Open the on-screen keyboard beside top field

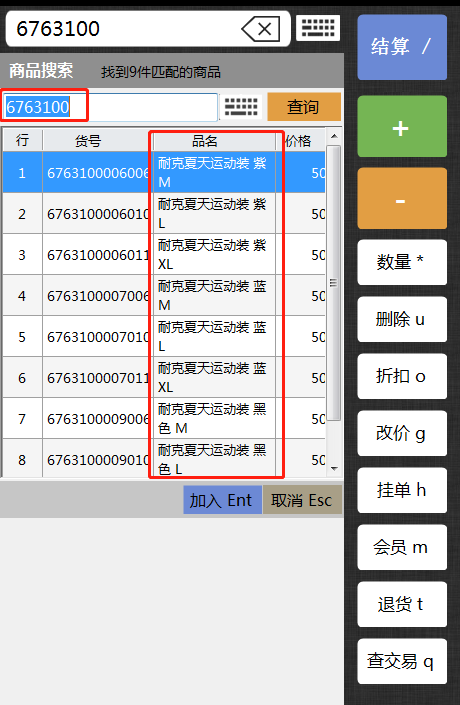[318, 28]
